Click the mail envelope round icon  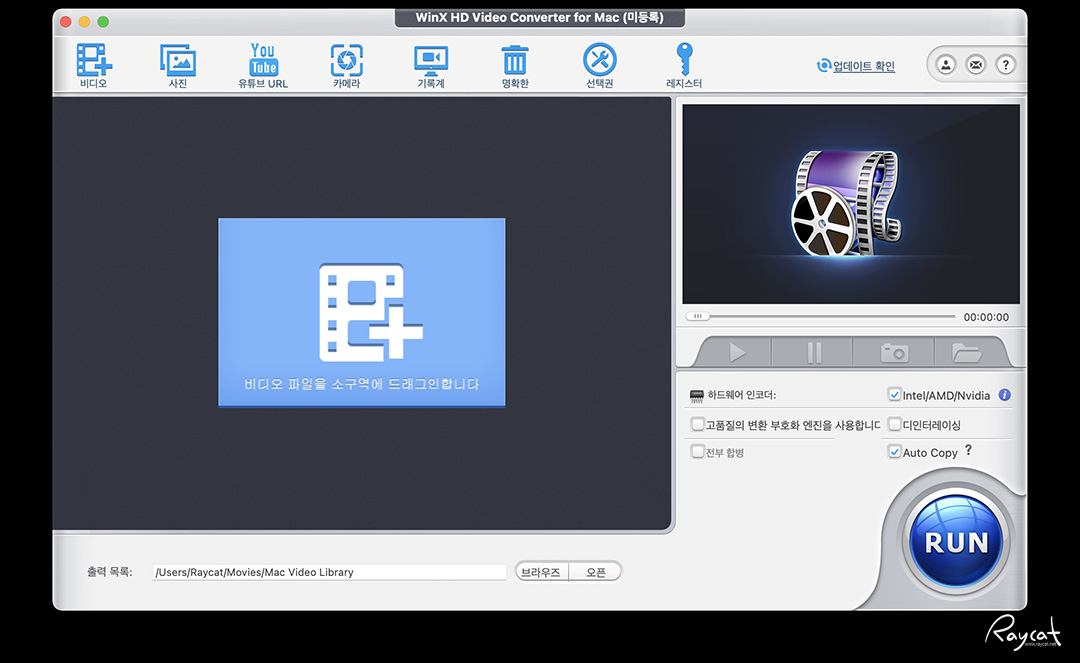pyautogui.click(x=975, y=65)
